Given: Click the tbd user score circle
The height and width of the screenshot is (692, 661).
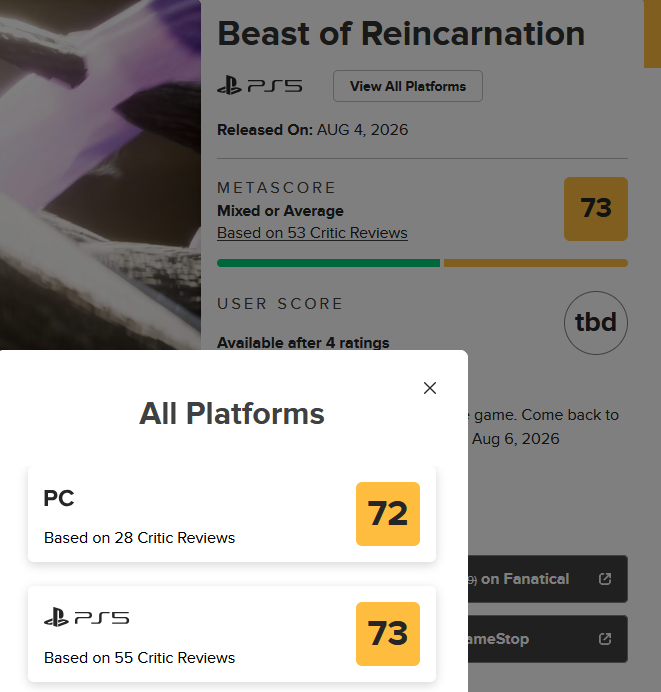Looking at the screenshot, I should coord(596,323).
